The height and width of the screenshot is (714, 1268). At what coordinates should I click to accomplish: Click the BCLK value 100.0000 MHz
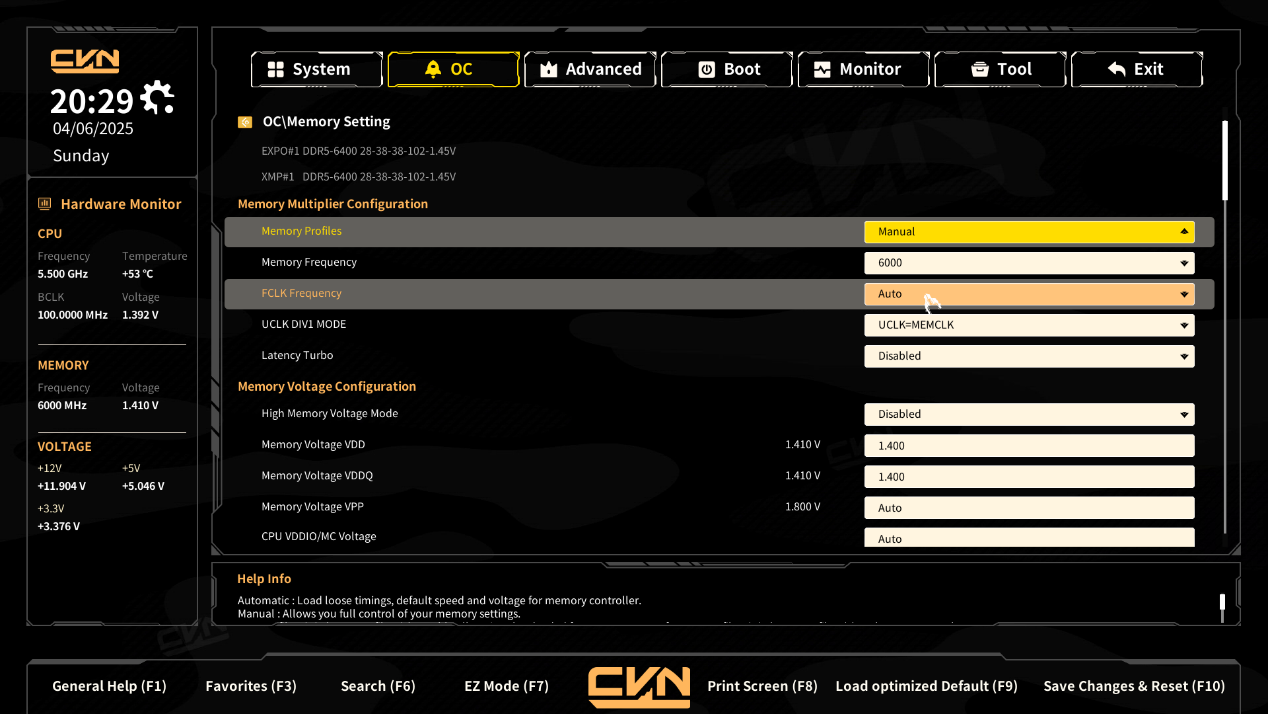[72, 315]
